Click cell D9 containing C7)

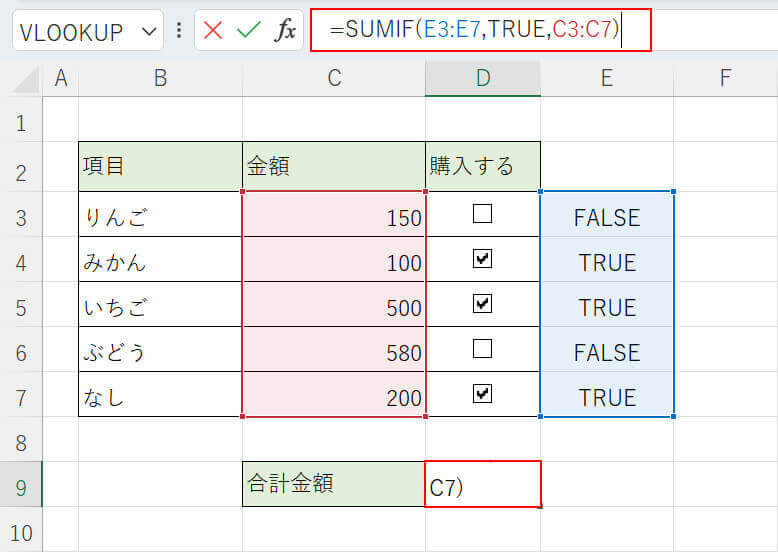point(483,485)
